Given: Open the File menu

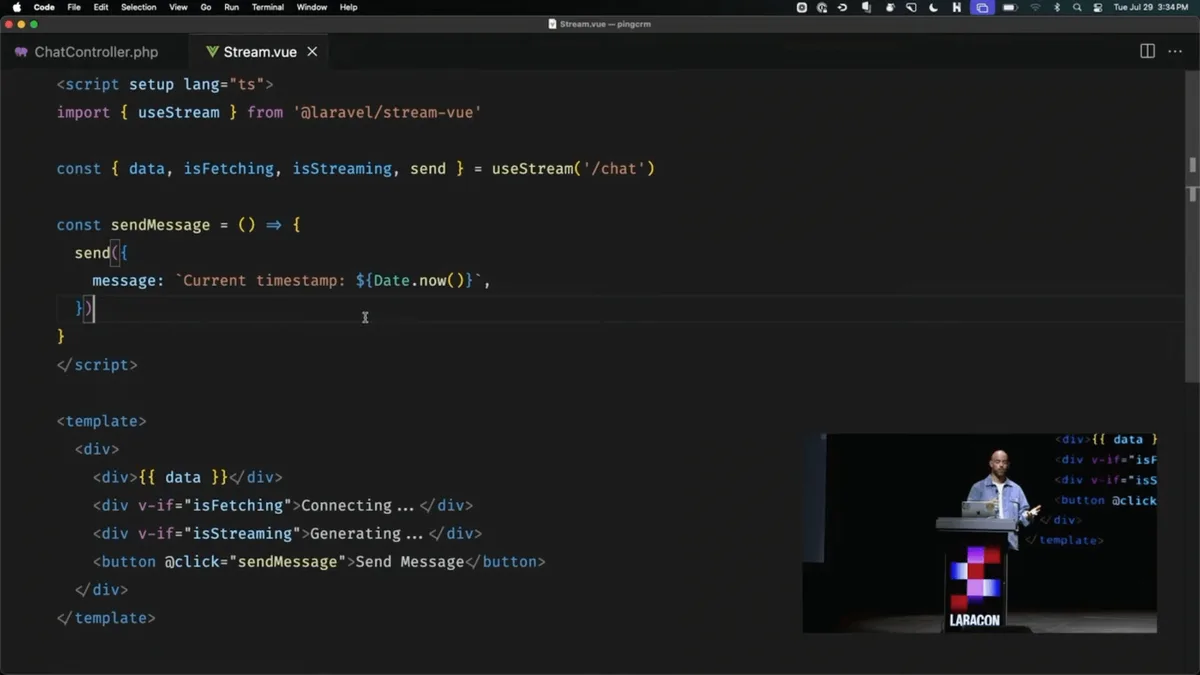Looking at the screenshot, I should (x=74, y=7).
